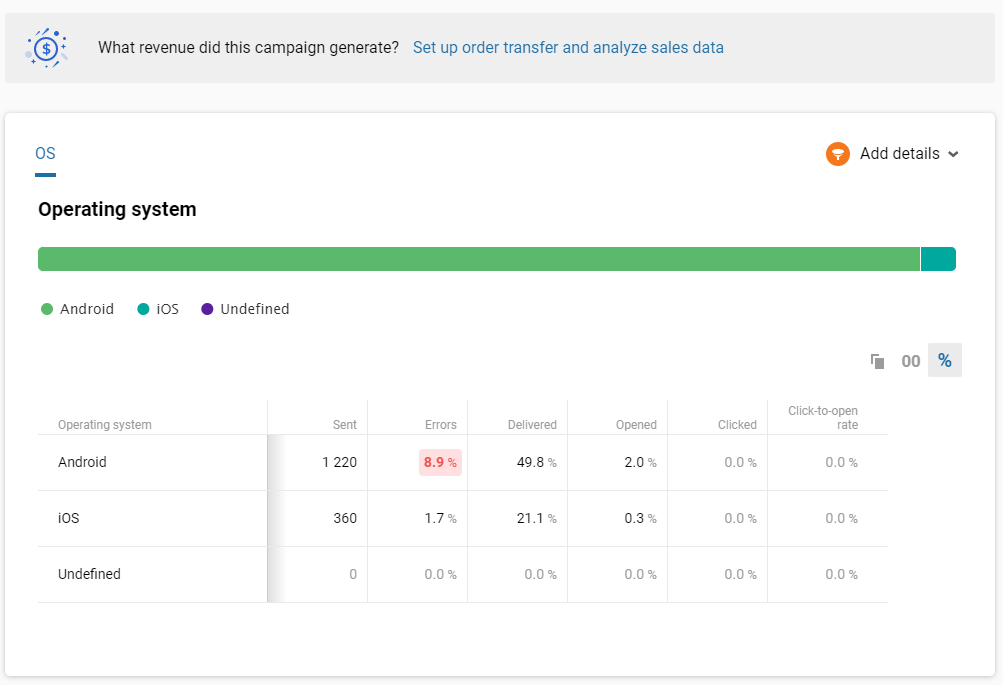Click the orange funnel Add details icon
The image size is (1003, 685).
pyautogui.click(x=837, y=154)
